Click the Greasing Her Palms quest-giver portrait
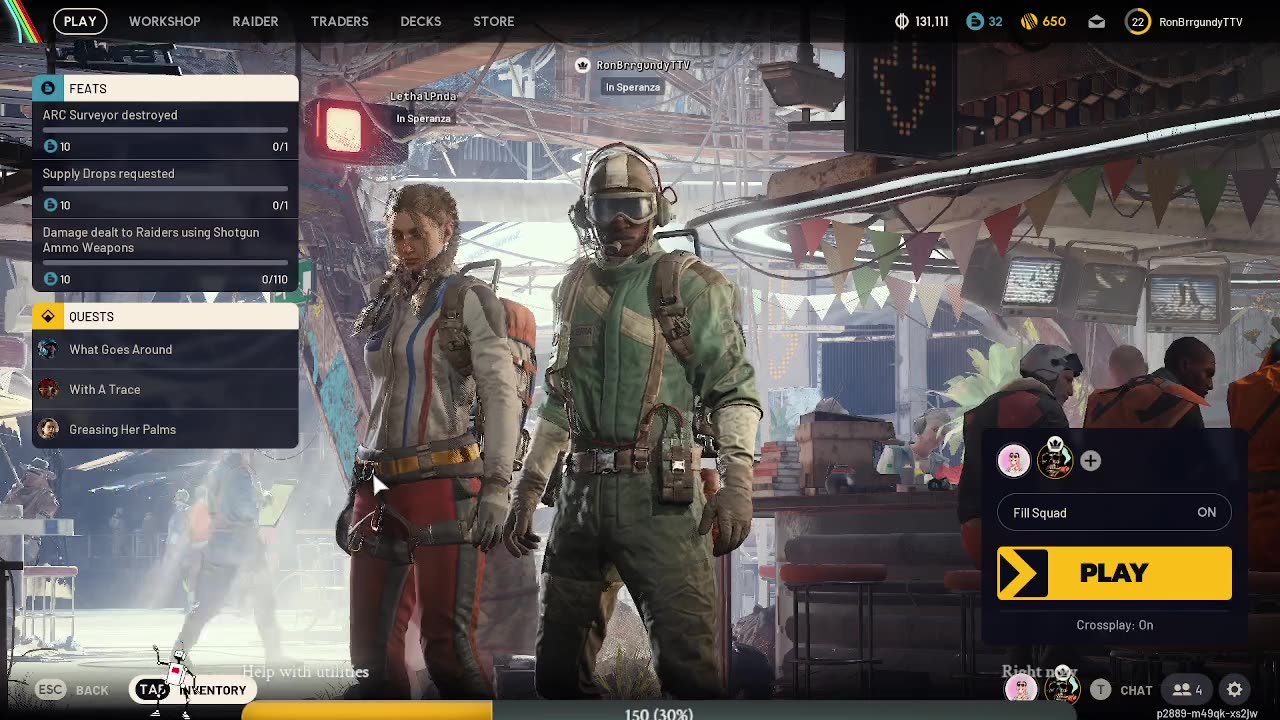Image resolution: width=1280 pixels, height=720 pixels. (48, 429)
